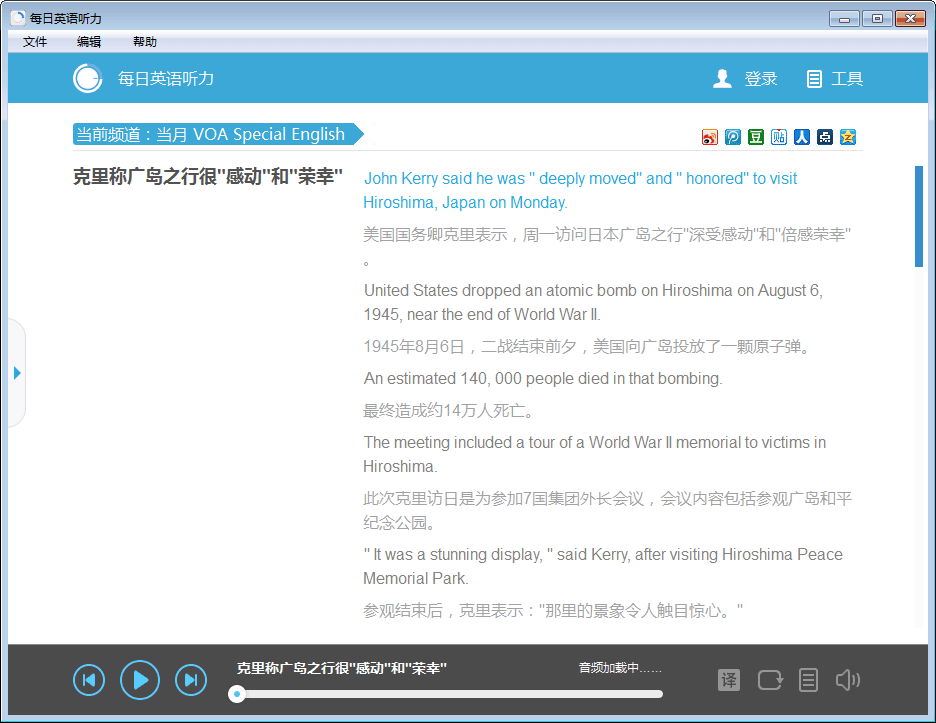This screenshot has width=936, height=723.
Task: Click the audio progress slider track
Action: (x=450, y=694)
